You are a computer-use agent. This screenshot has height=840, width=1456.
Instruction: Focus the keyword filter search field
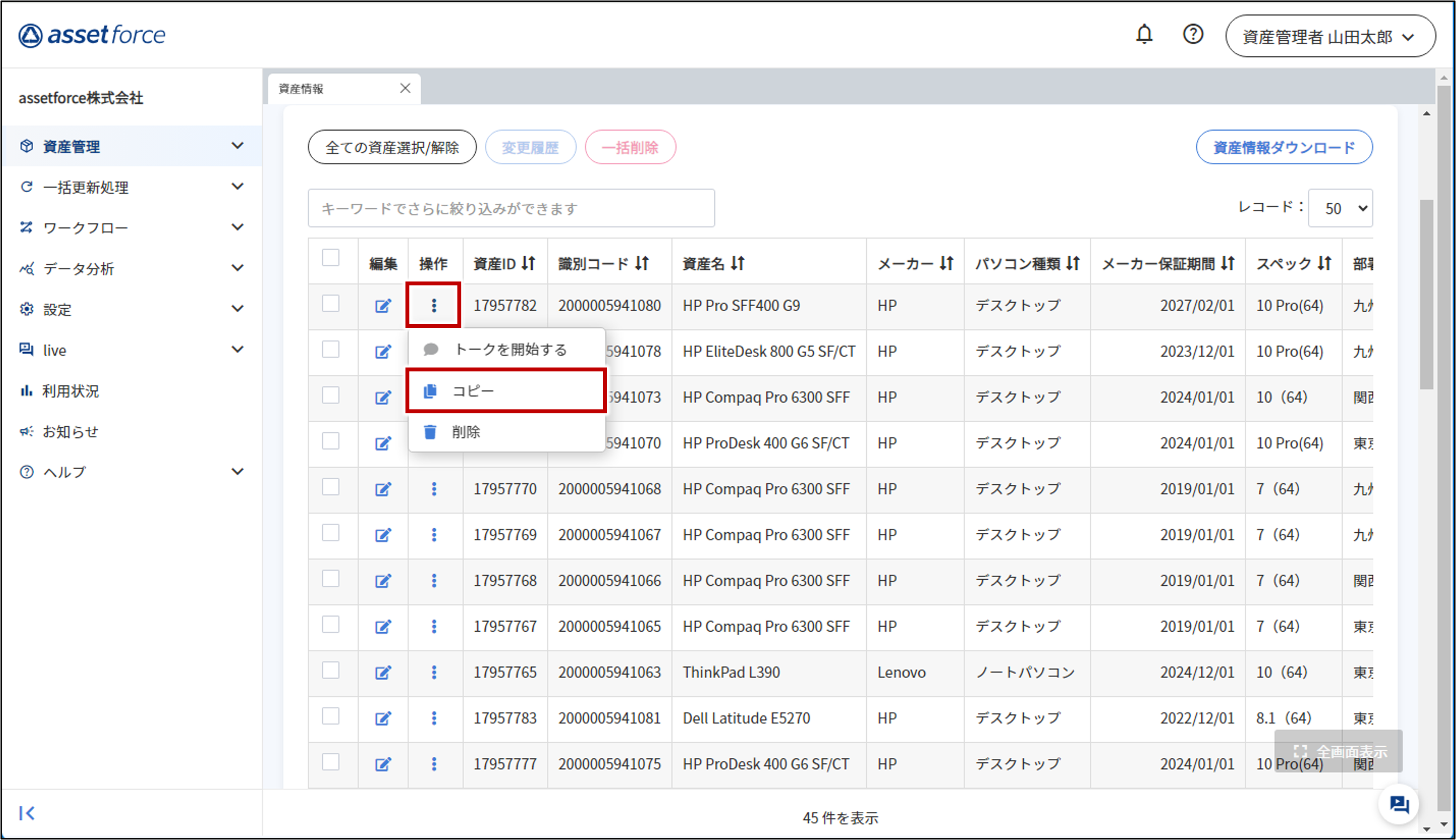coord(511,208)
